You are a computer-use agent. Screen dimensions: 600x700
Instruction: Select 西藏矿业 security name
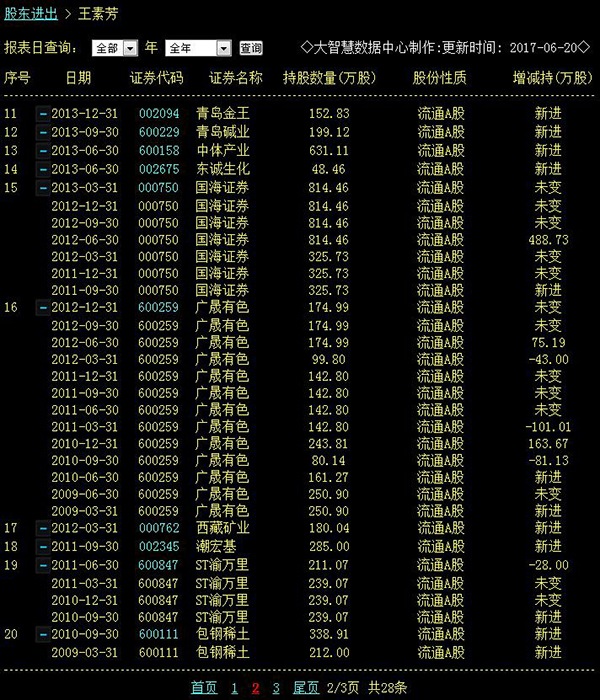pos(223,529)
